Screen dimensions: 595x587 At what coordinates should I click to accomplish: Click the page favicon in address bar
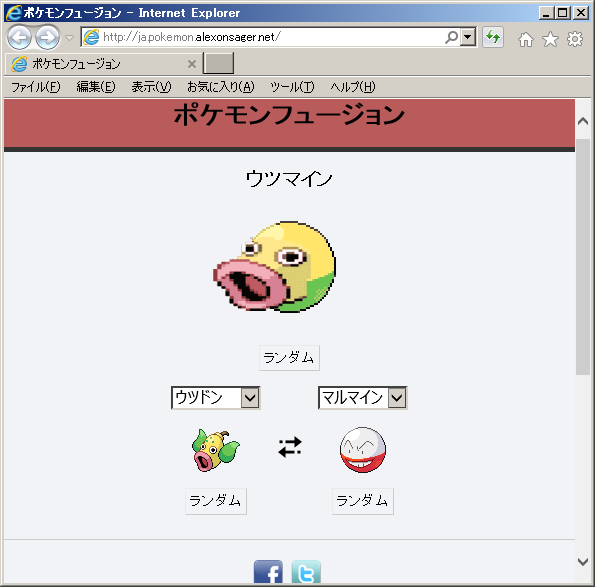91,37
